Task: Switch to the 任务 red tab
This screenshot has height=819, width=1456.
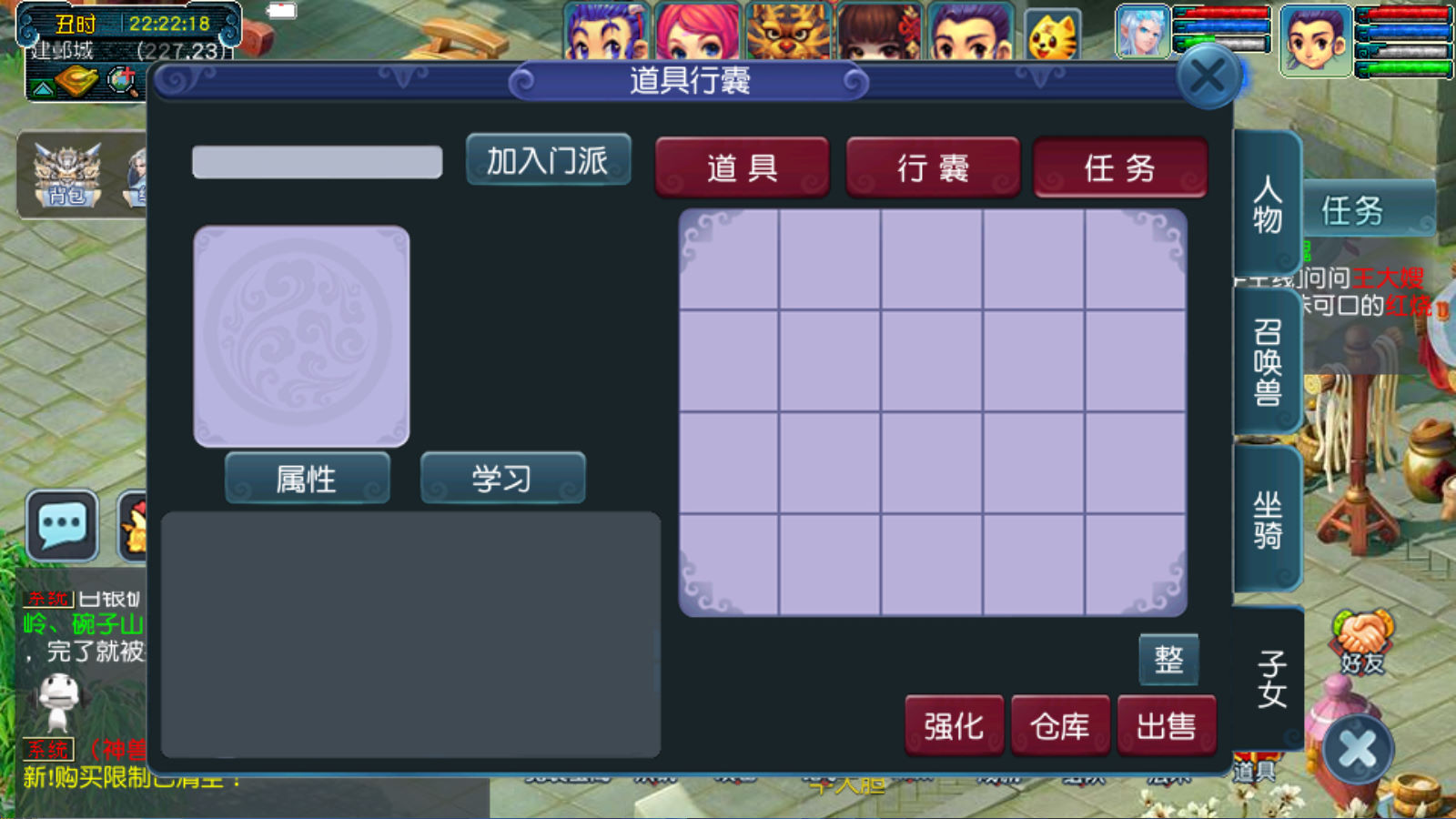Action: point(1120,167)
